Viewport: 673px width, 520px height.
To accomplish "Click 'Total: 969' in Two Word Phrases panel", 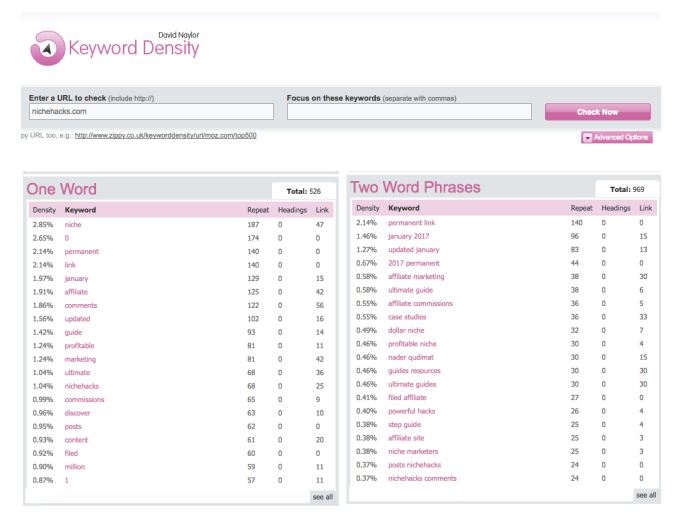I will pos(627,189).
